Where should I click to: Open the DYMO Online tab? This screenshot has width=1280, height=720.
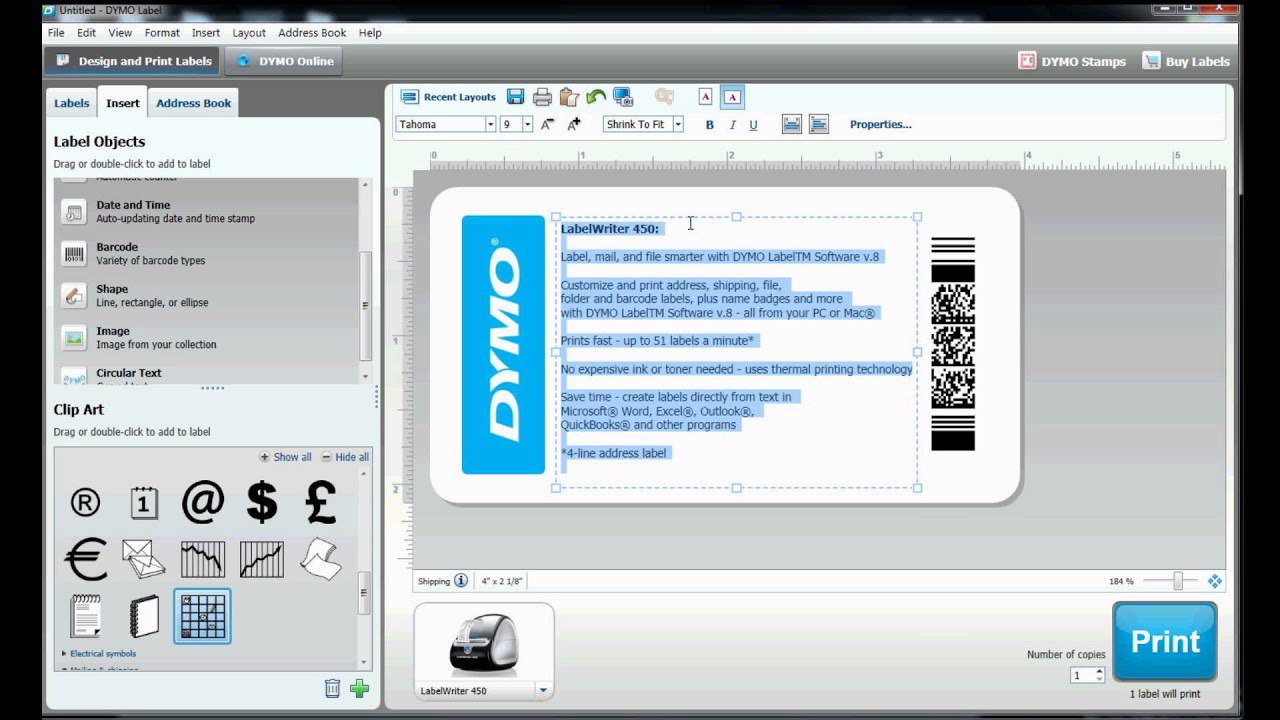284,61
